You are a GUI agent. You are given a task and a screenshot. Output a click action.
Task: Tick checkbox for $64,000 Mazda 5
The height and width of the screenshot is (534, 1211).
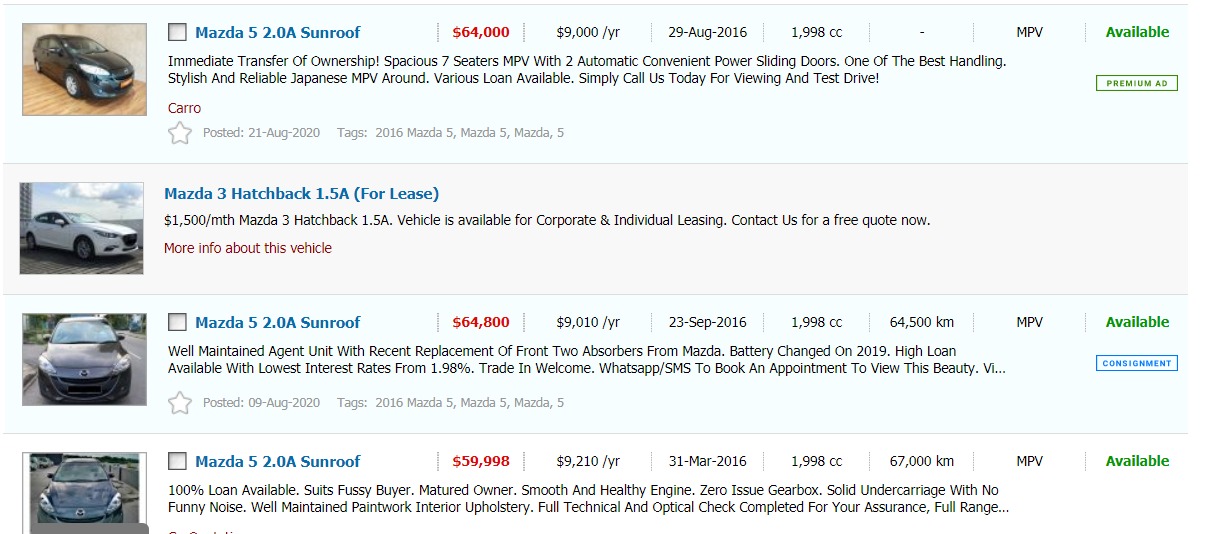point(177,32)
